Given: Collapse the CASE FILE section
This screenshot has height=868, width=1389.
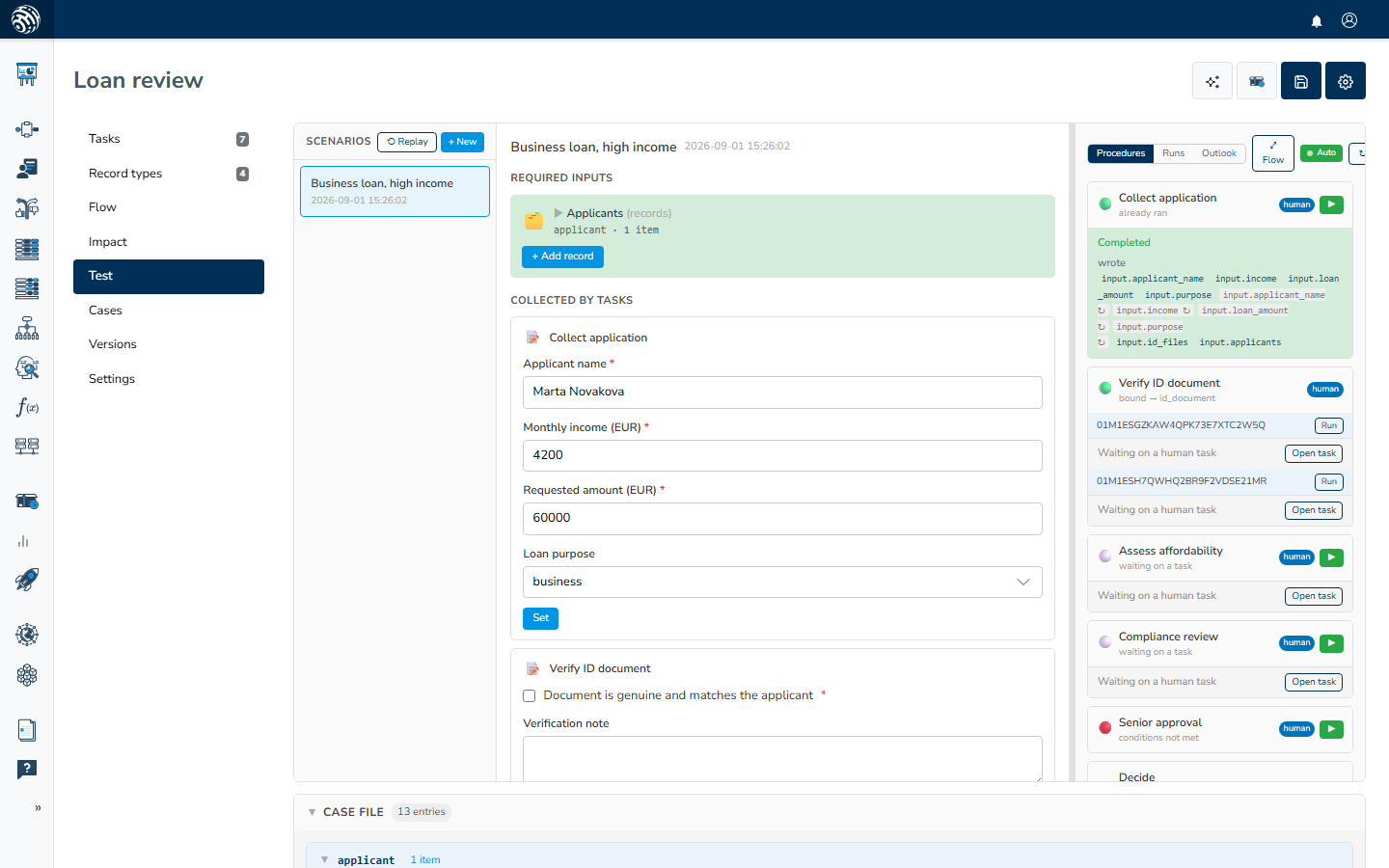Looking at the screenshot, I should click(312, 812).
